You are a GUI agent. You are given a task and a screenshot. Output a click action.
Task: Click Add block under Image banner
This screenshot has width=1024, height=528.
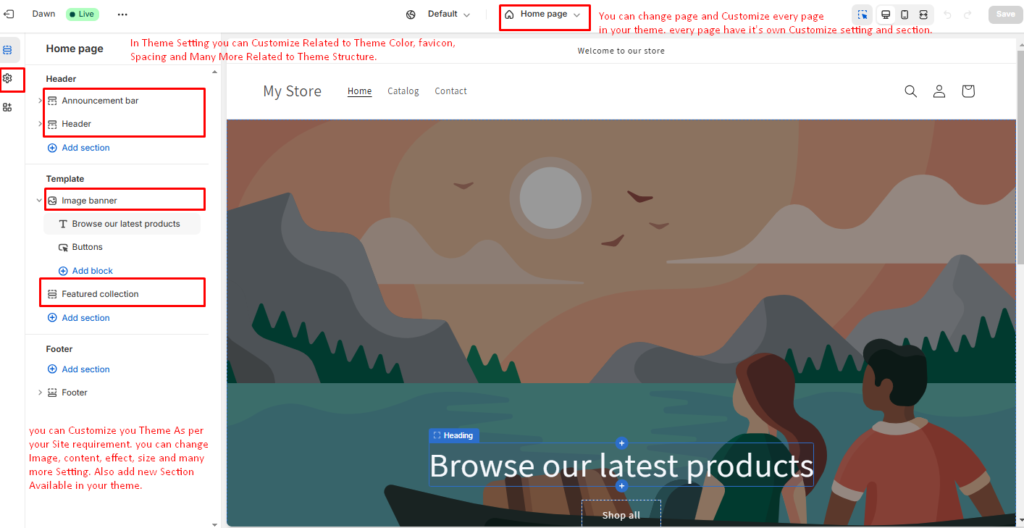click(86, 271)
